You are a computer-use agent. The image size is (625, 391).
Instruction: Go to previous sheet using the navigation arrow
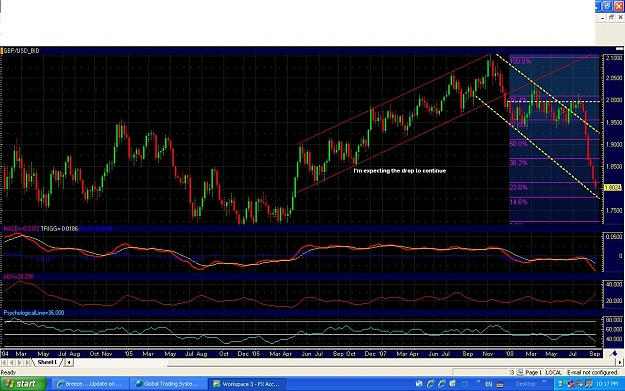click(x=12, y=362)
